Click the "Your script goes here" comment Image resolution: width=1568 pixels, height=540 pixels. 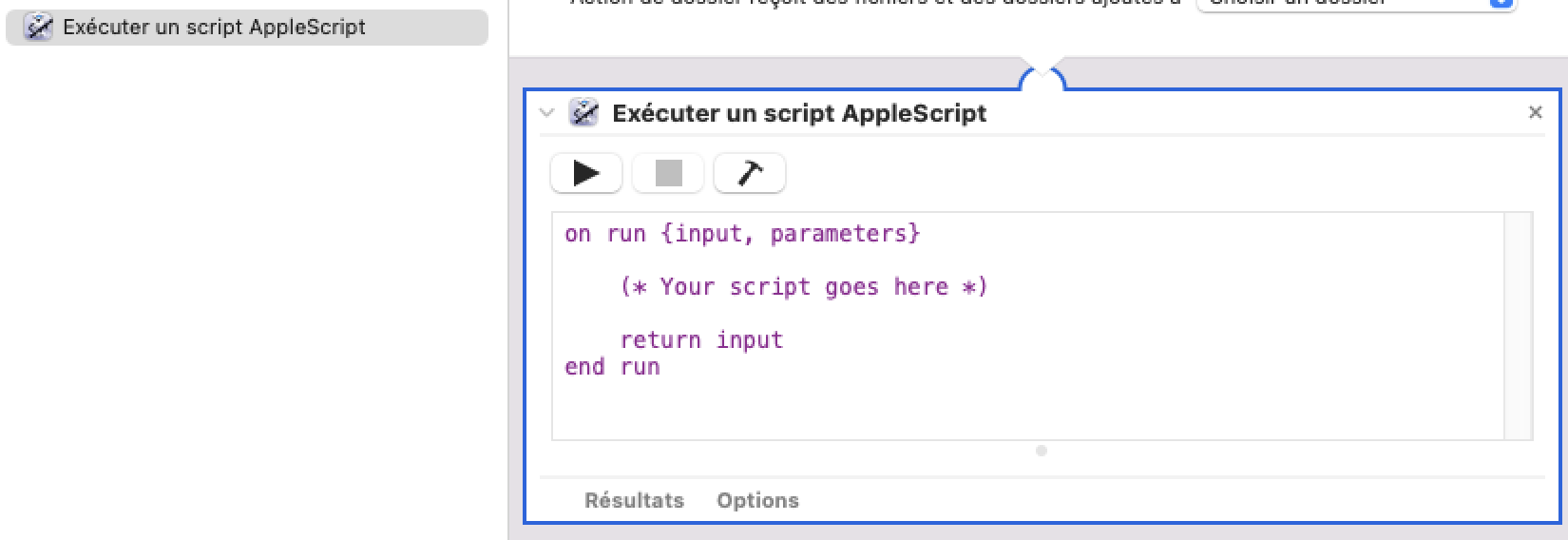(x=804, y=287)
